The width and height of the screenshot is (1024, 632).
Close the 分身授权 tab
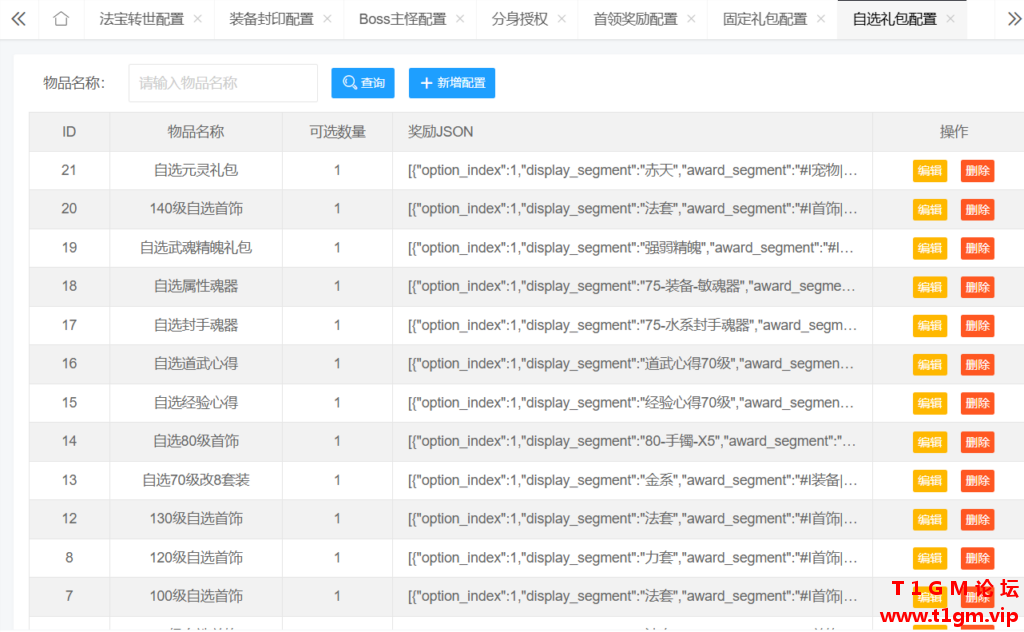pos(562,19)
